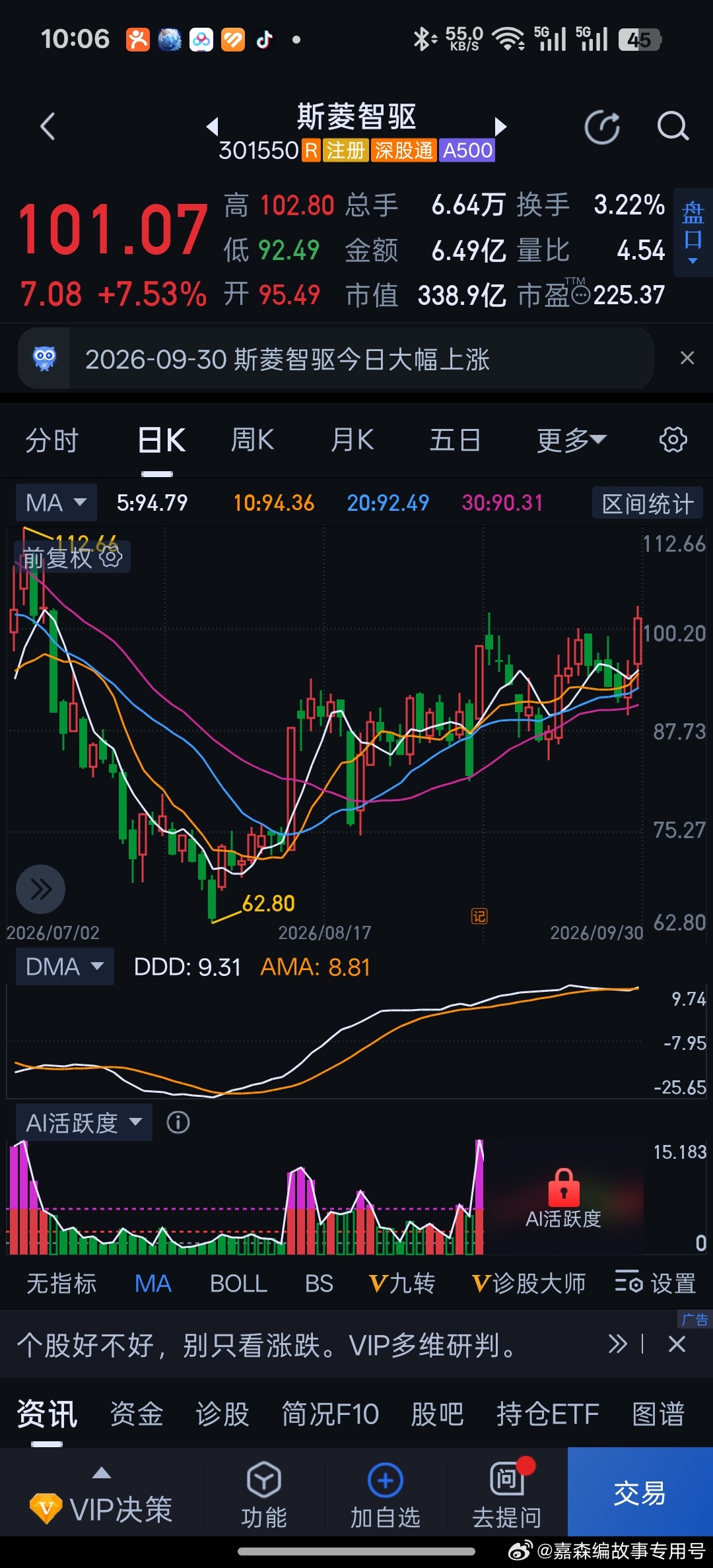
Task: Tap the owl assistant icon in news banner
Action: 44,359
